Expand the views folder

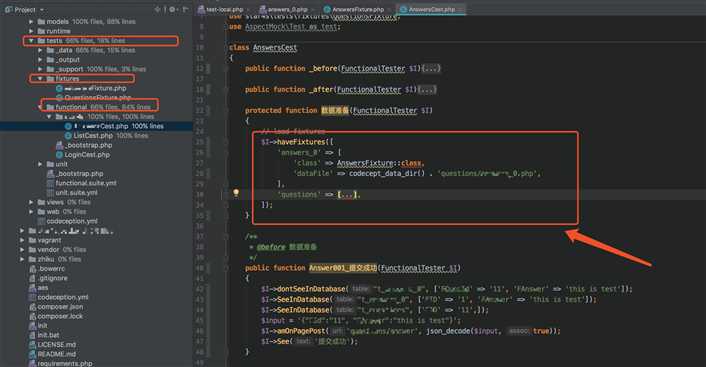(x=31, y=202)
